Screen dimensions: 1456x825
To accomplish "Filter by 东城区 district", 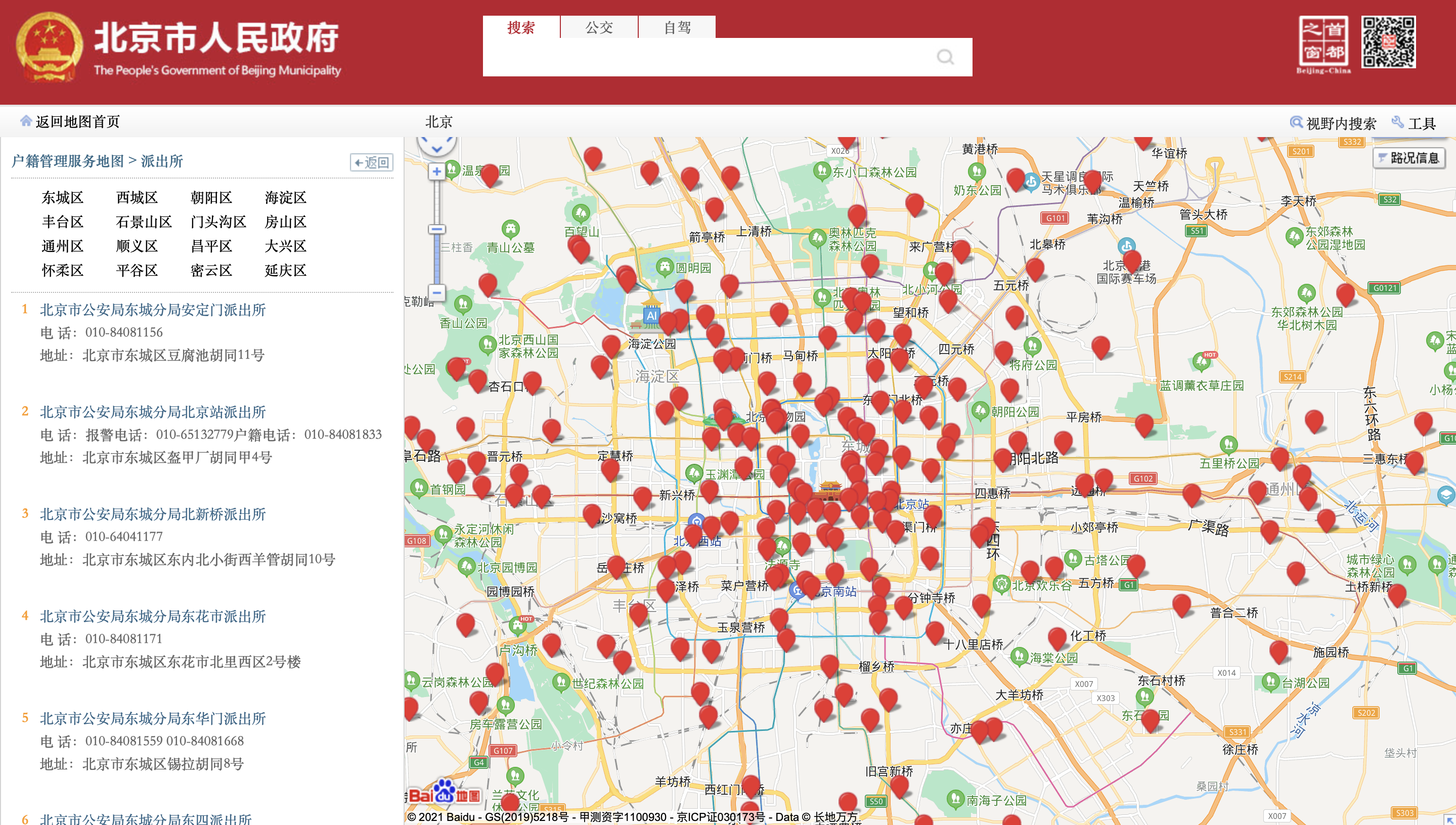I will point(62,197).
